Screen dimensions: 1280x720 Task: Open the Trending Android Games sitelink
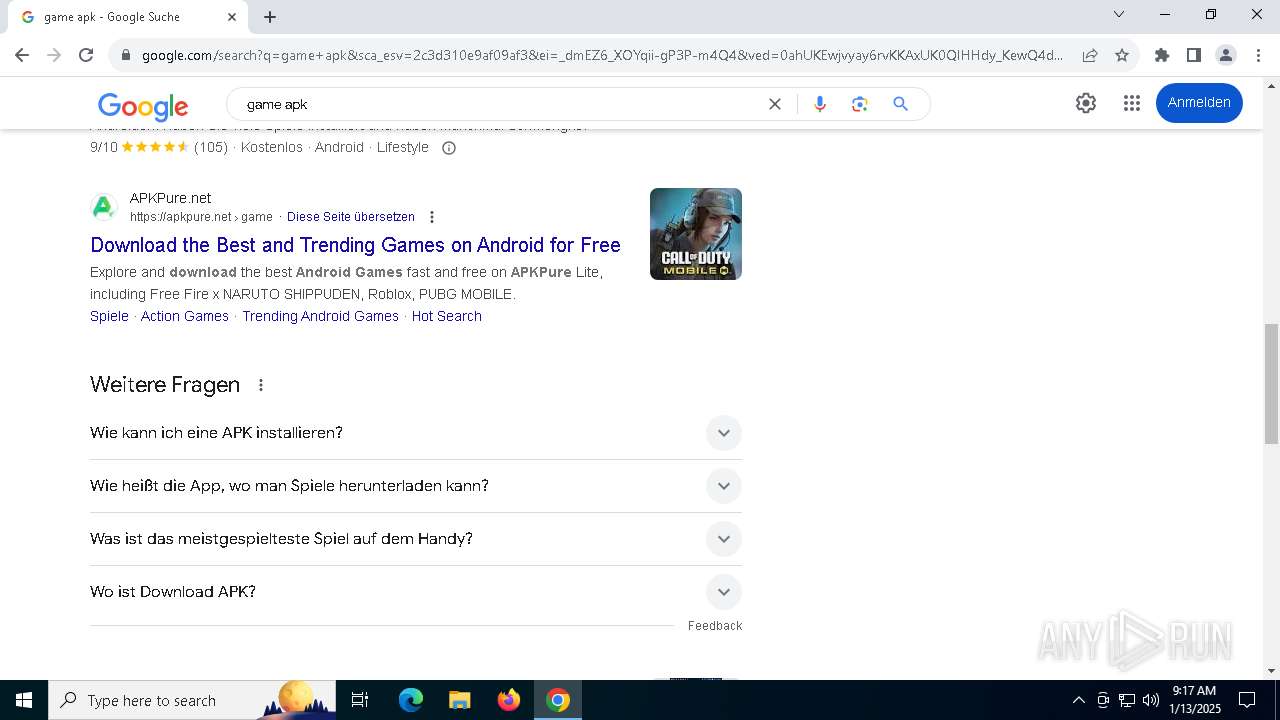[x=320, y=316]
